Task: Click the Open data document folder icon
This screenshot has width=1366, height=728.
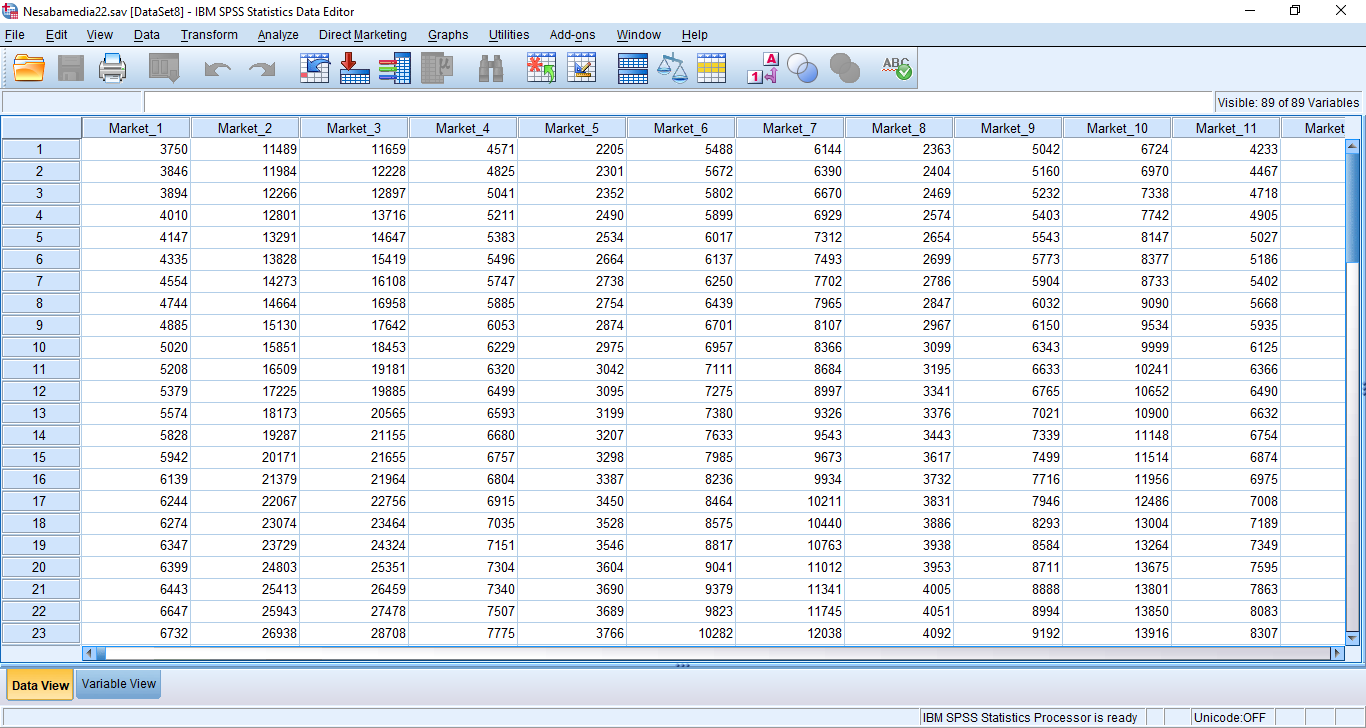Action: 29,68
